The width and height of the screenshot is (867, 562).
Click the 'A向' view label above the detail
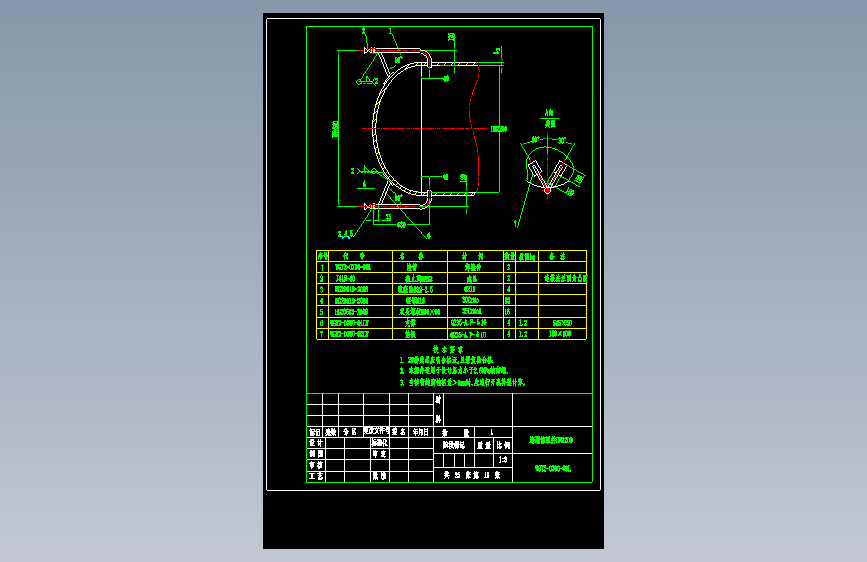549,113
